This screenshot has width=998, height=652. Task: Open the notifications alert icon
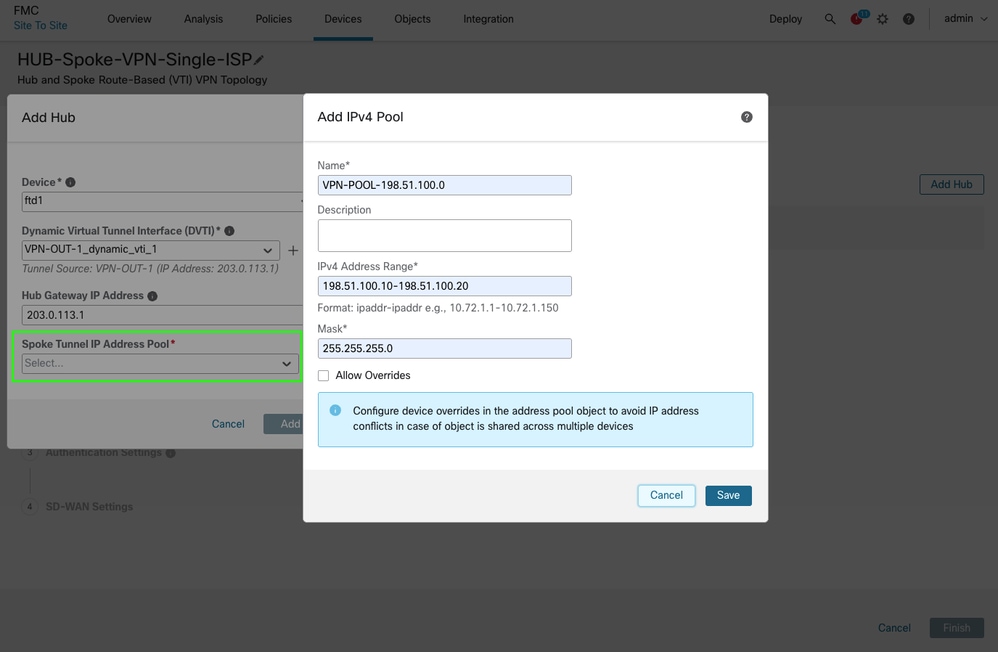tap(857, 19)
